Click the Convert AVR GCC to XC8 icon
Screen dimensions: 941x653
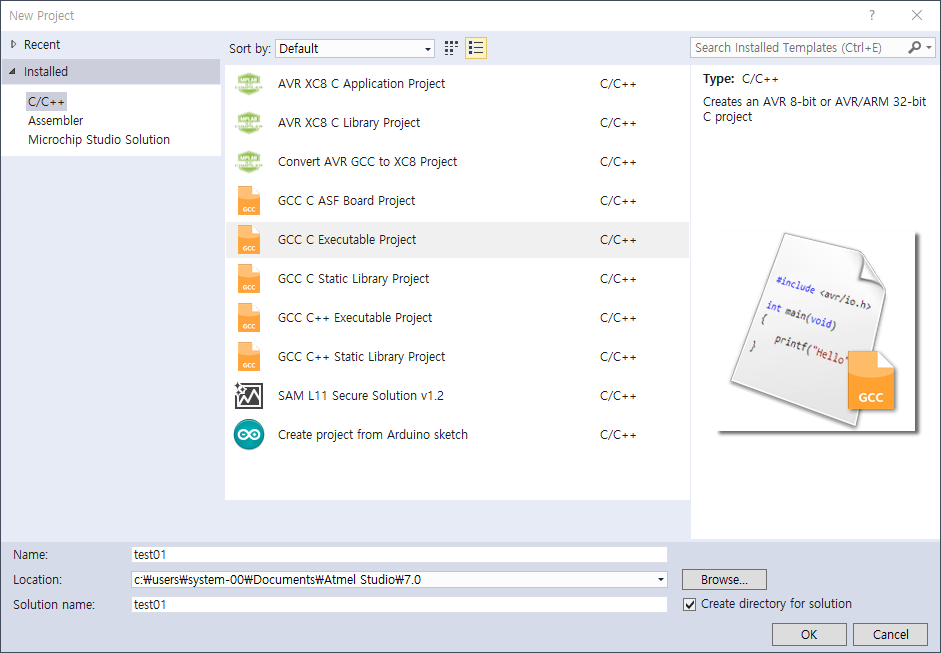coord(249,161)
